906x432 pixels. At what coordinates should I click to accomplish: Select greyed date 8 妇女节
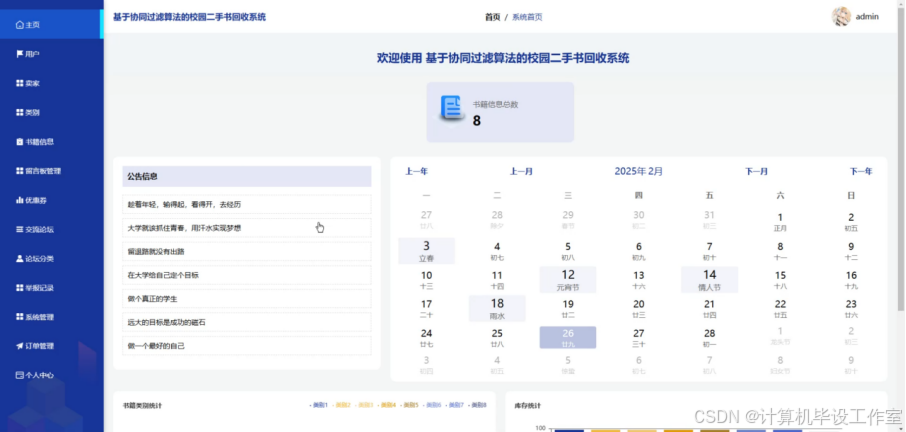780,366
